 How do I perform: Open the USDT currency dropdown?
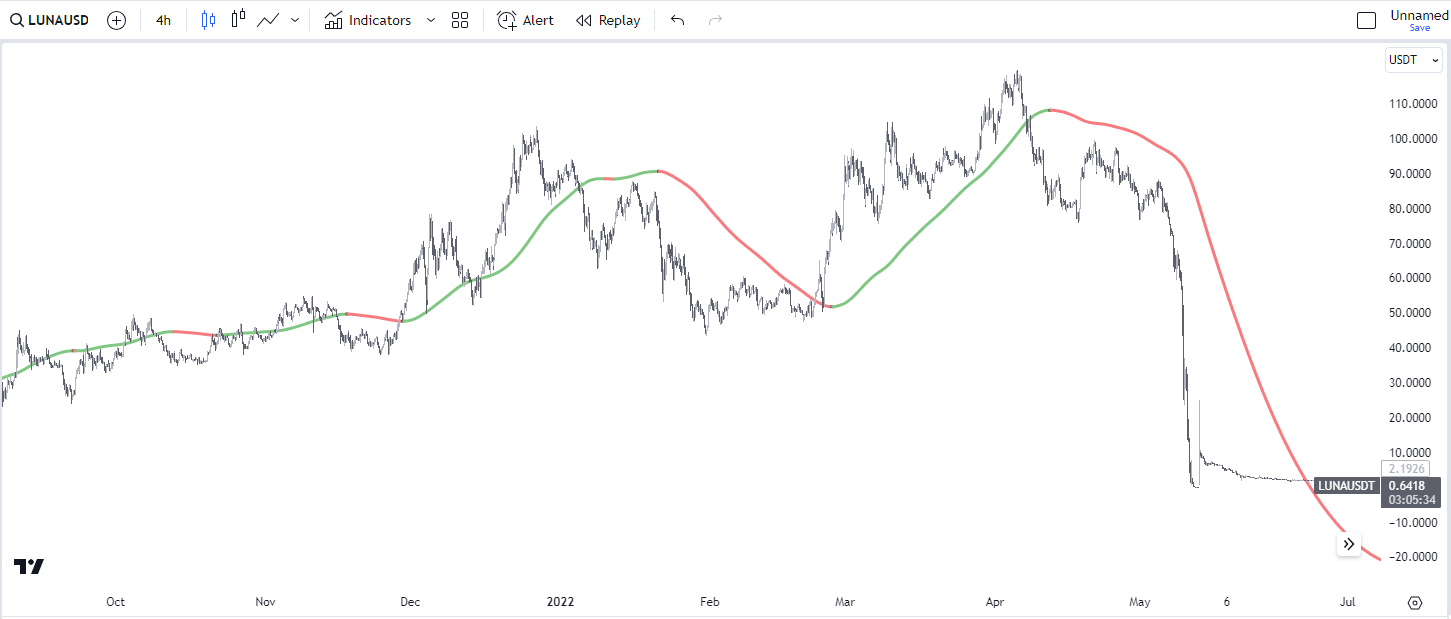point(1413,60)
